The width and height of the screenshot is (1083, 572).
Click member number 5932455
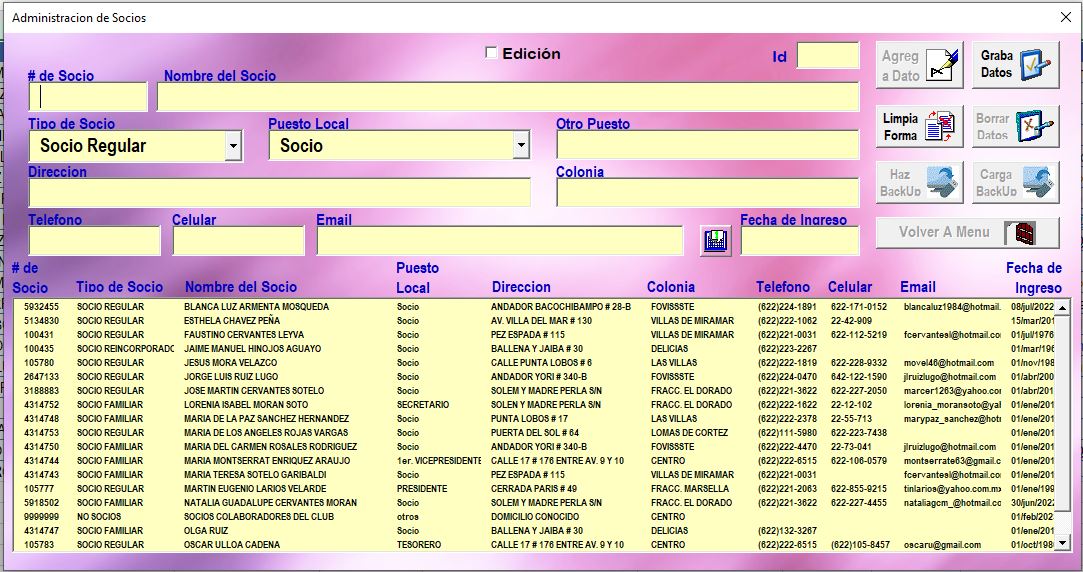tap(41, 307)
